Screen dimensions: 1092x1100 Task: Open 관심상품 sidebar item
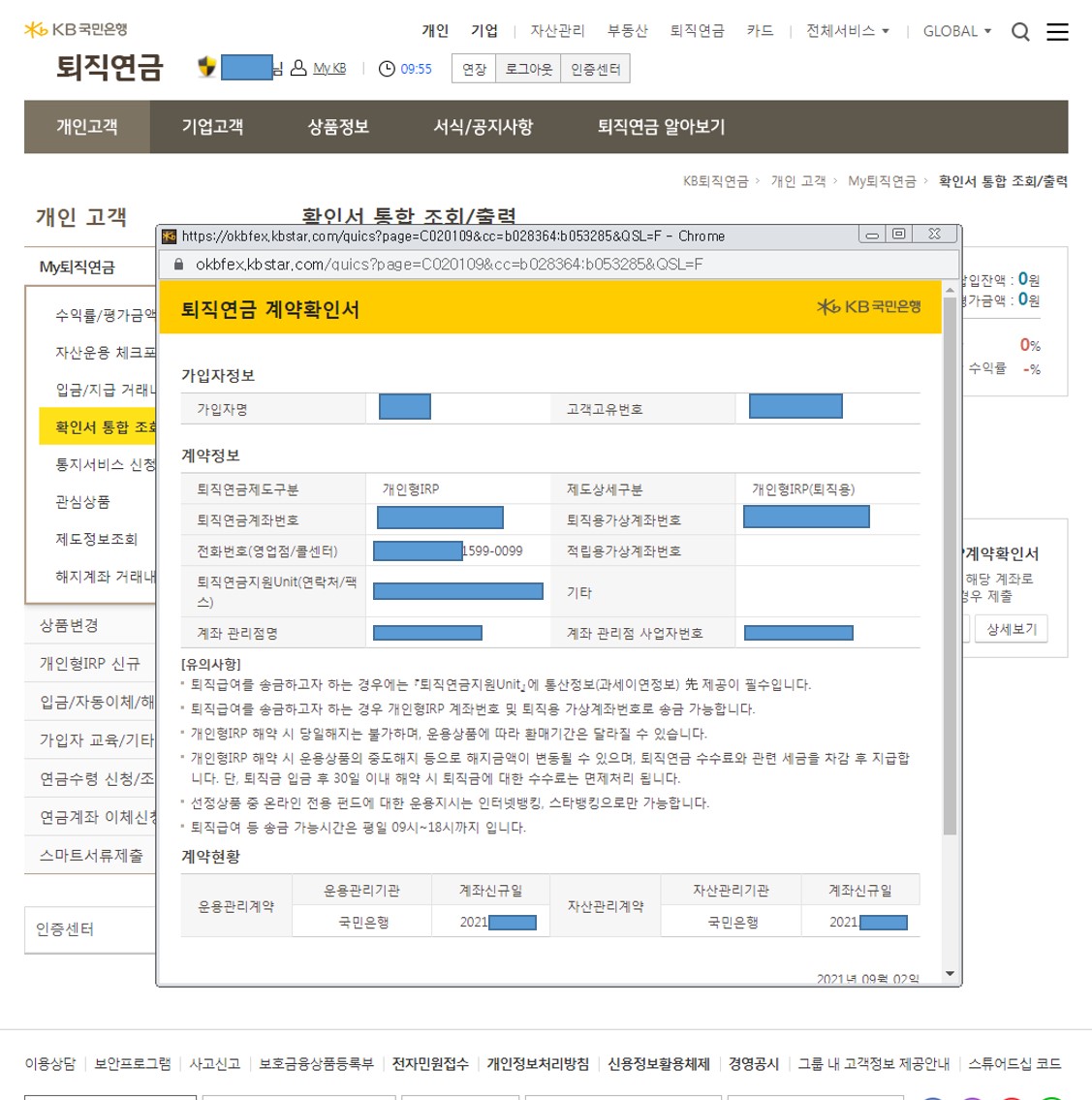pos(82,502)
